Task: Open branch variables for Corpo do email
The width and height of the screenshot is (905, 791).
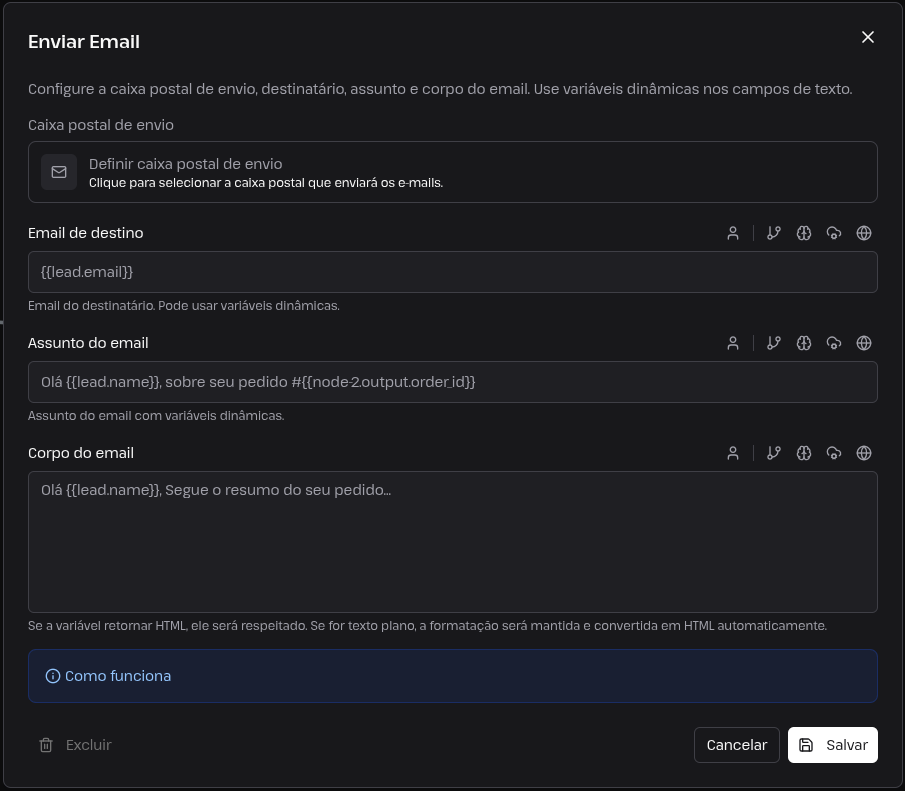Action: [773, 453]
